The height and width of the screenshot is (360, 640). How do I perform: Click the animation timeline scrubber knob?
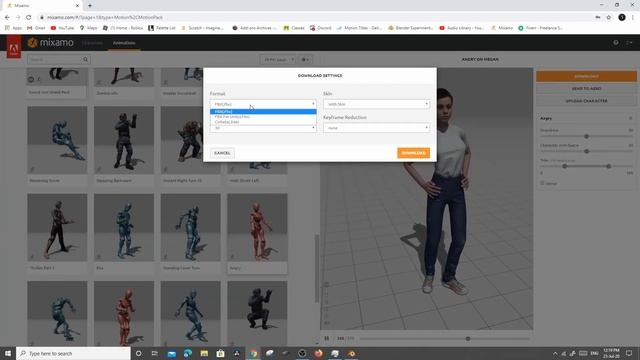[468, 338]
